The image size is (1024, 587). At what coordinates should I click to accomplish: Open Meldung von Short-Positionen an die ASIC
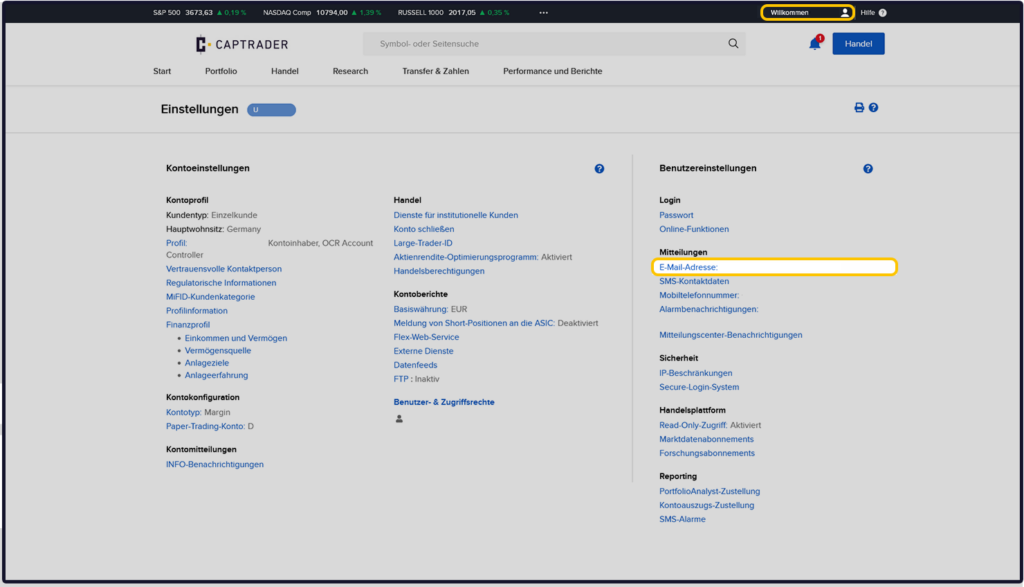(474, 323)
